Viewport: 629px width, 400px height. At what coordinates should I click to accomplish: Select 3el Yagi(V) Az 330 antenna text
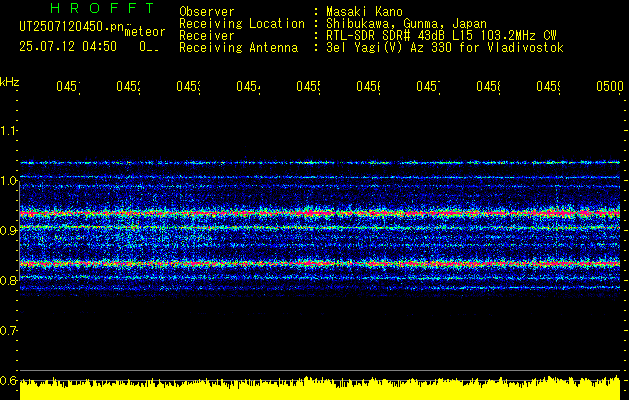click(445, 48)
